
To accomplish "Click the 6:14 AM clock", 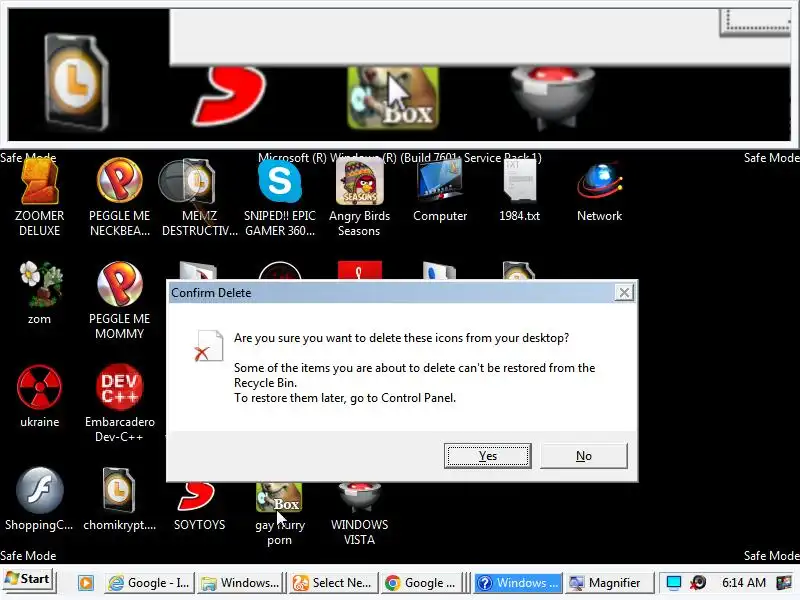I will point(743,583).
